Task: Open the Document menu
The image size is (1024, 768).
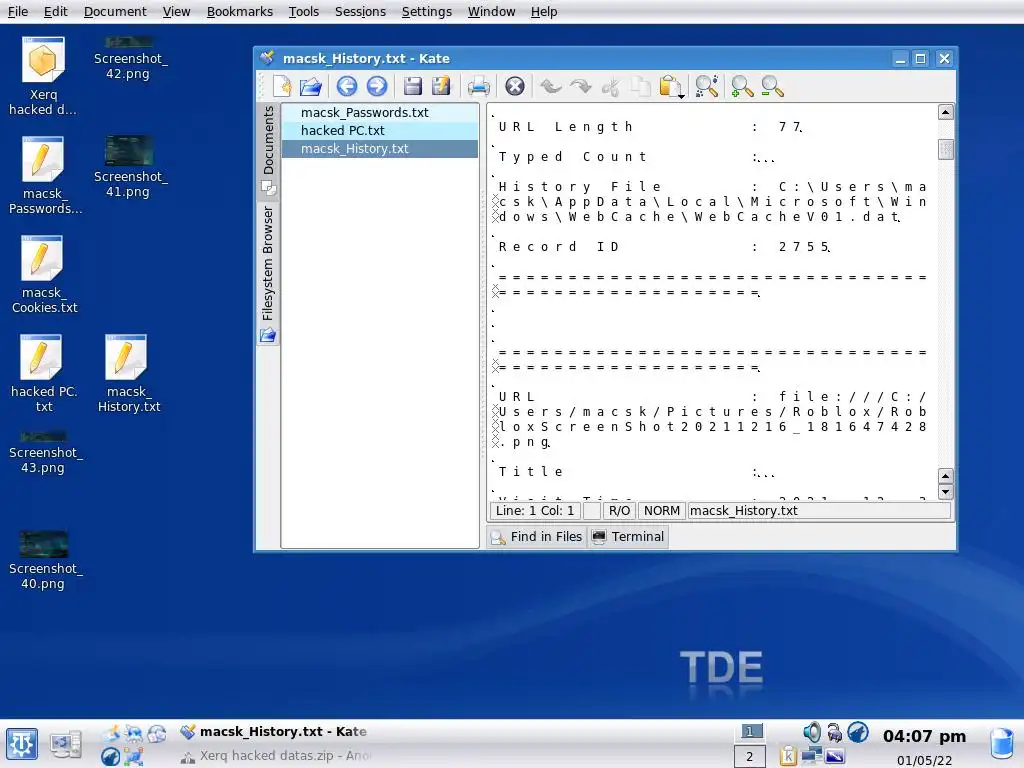Action: pos(115,12)
